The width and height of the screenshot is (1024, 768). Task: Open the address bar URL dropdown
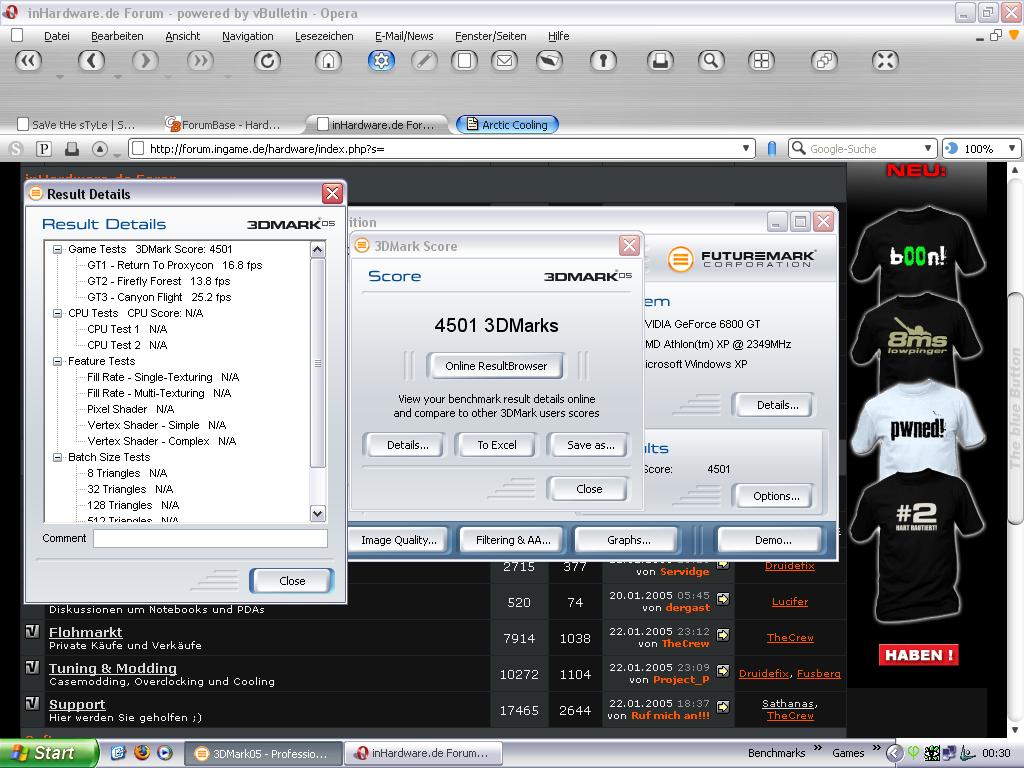click(745, 148)
